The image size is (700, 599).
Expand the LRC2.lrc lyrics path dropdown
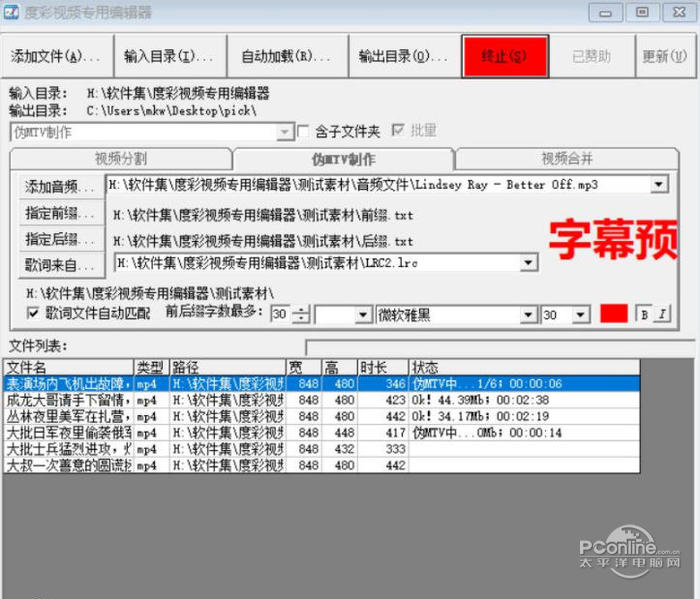pyautogui.click(x=529, y=262)
